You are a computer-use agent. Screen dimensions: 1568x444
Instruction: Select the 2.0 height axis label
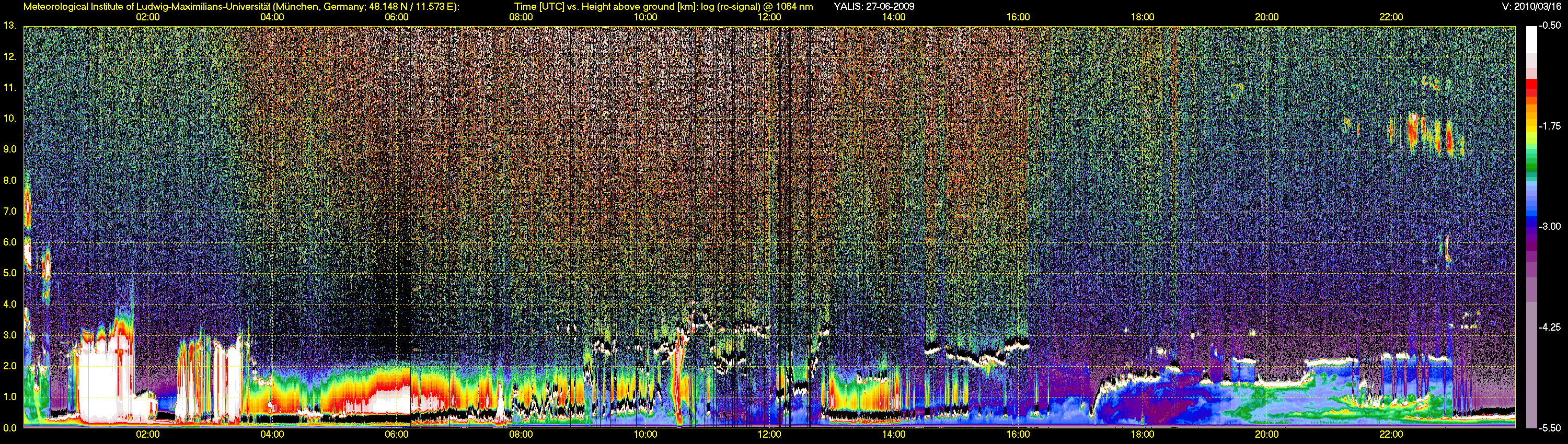point(9,366)
